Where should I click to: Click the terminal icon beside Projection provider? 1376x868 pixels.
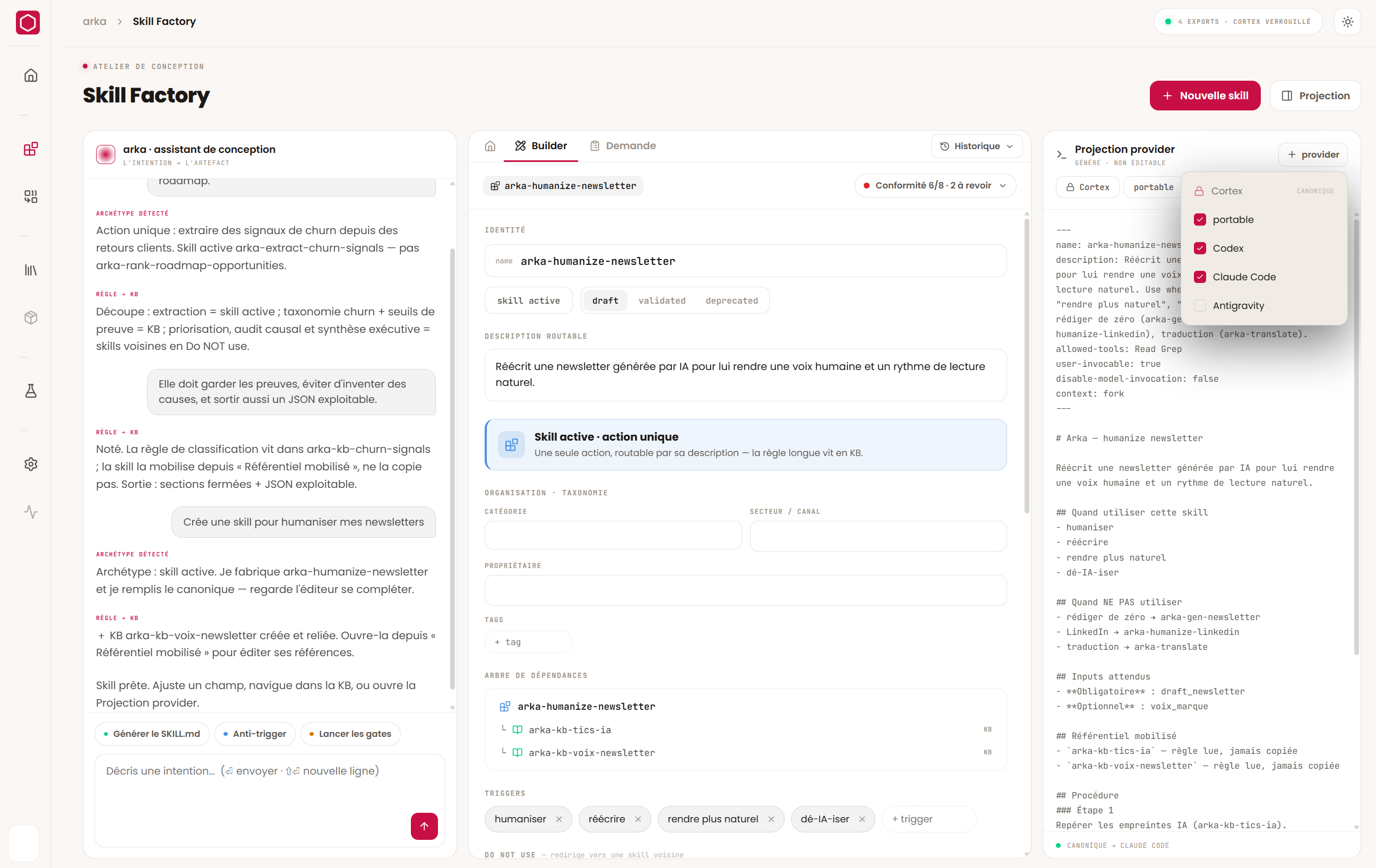pos(1061,154)
